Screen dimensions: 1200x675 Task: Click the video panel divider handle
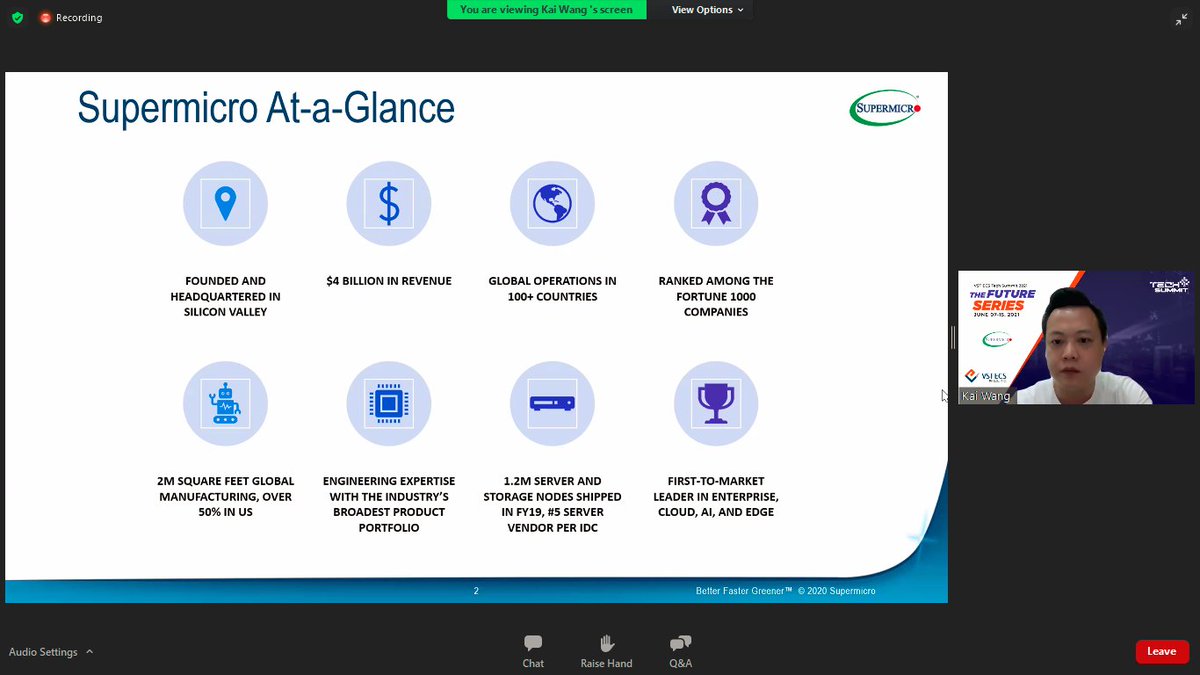952,337
